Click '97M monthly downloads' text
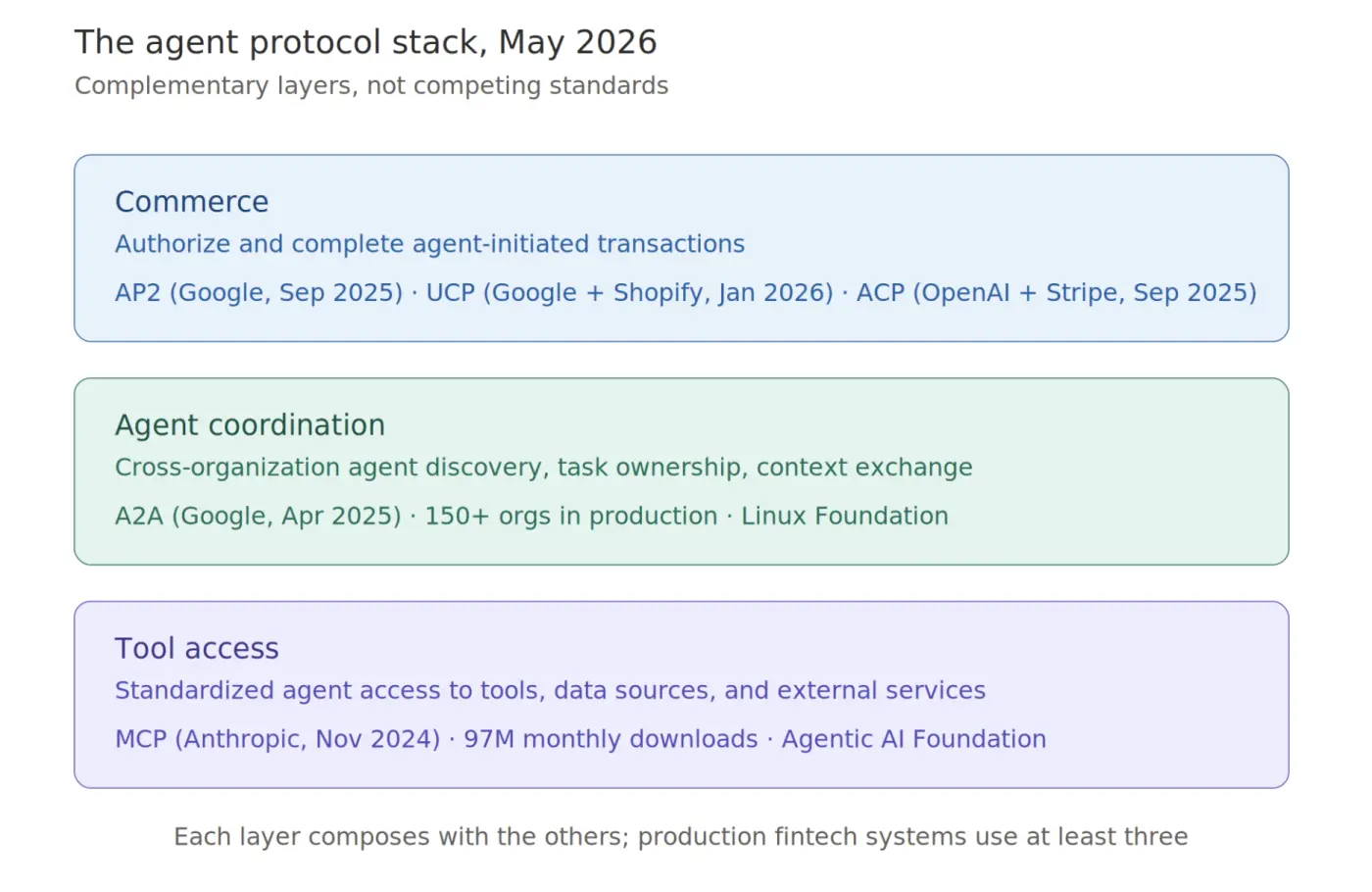The image size is (1372, 892). pyautogui.click(x=611, y=740)
